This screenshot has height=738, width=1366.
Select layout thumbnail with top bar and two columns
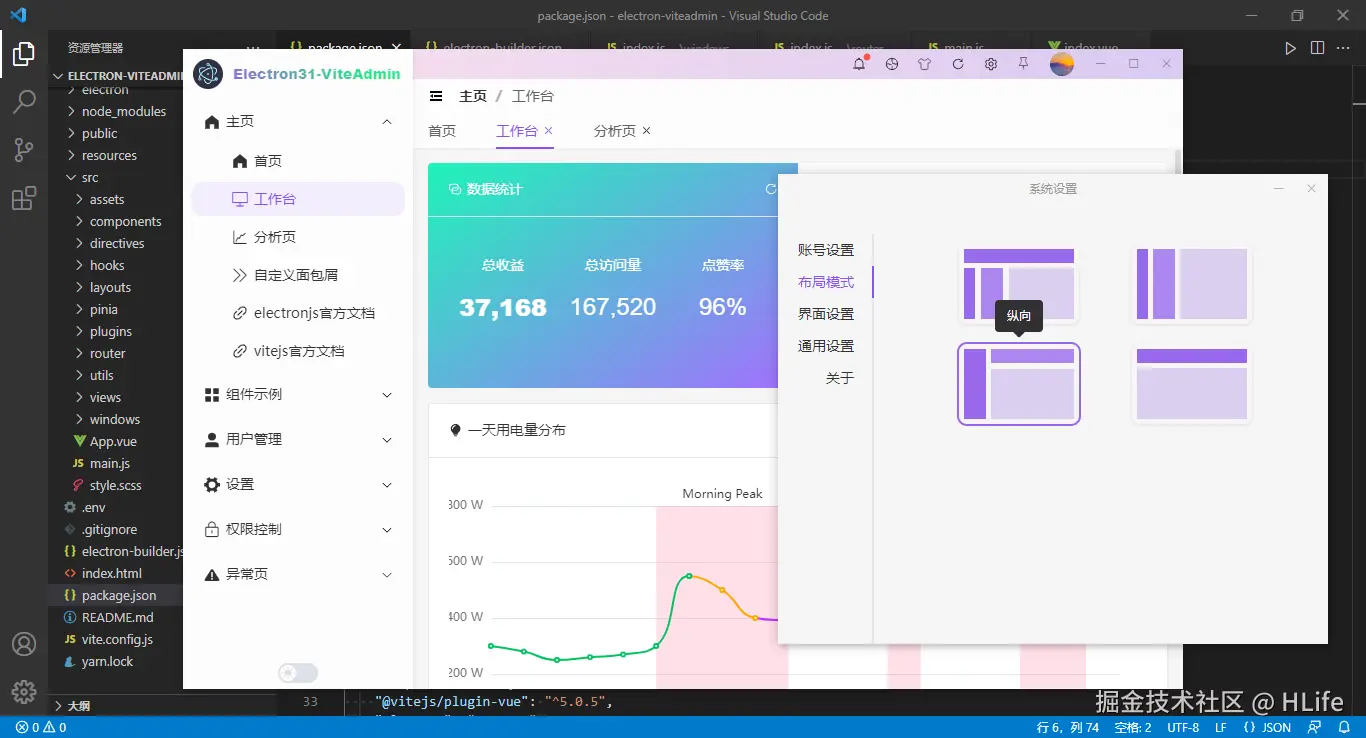coord(1019,284)
